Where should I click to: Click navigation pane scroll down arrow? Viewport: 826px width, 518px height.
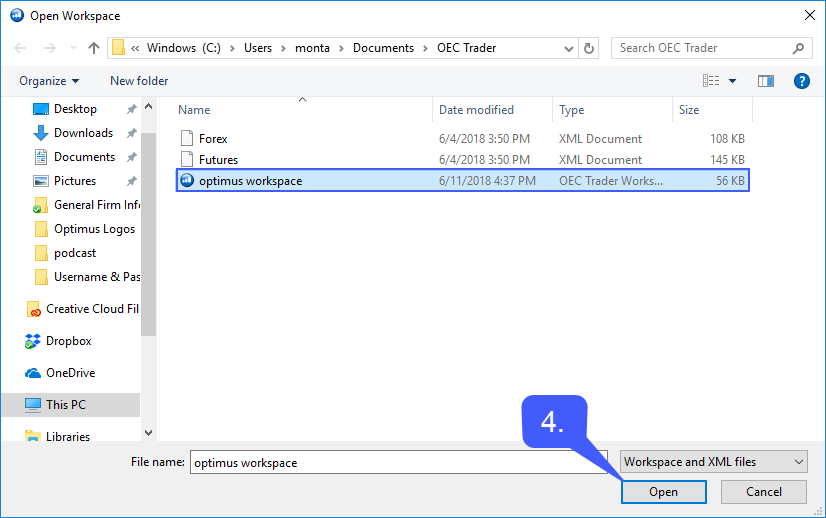point(149,433)
